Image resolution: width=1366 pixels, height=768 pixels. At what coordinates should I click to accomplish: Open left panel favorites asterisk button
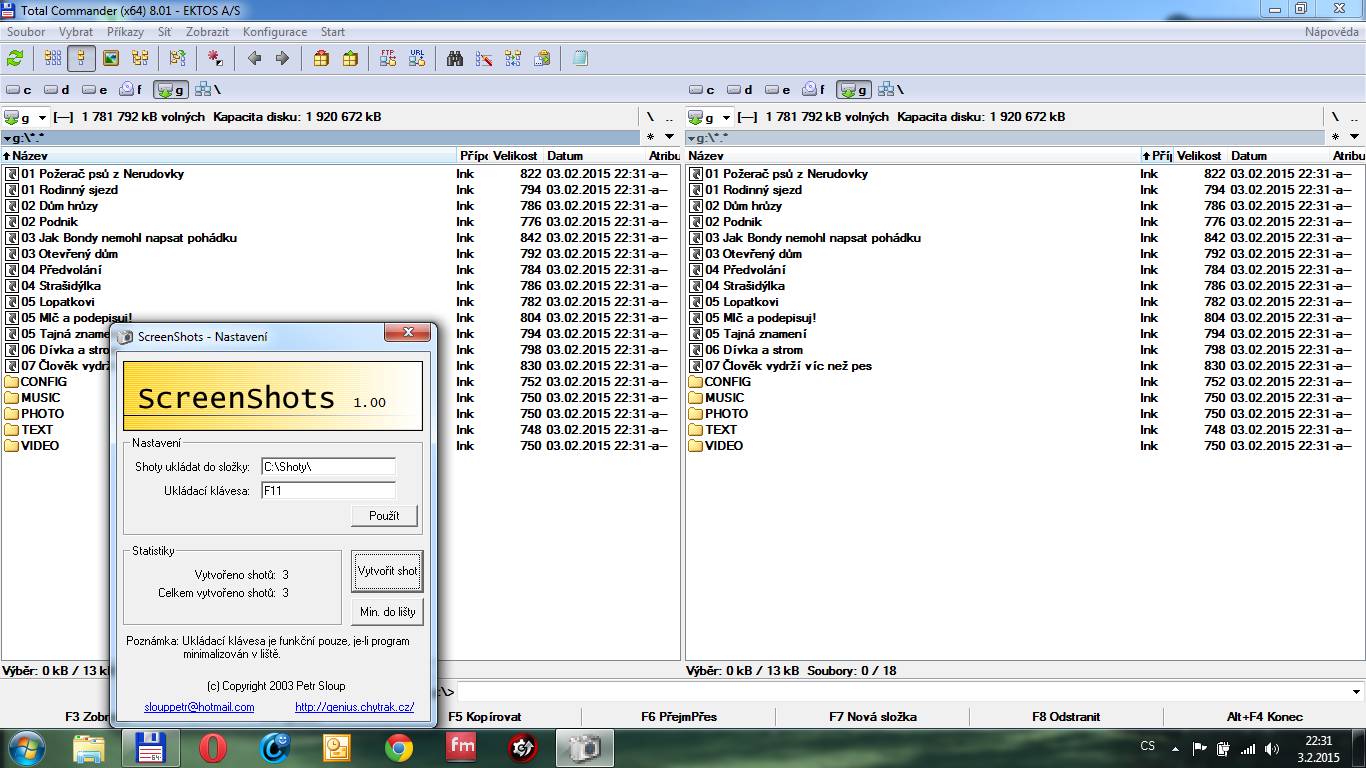point(650,137)
